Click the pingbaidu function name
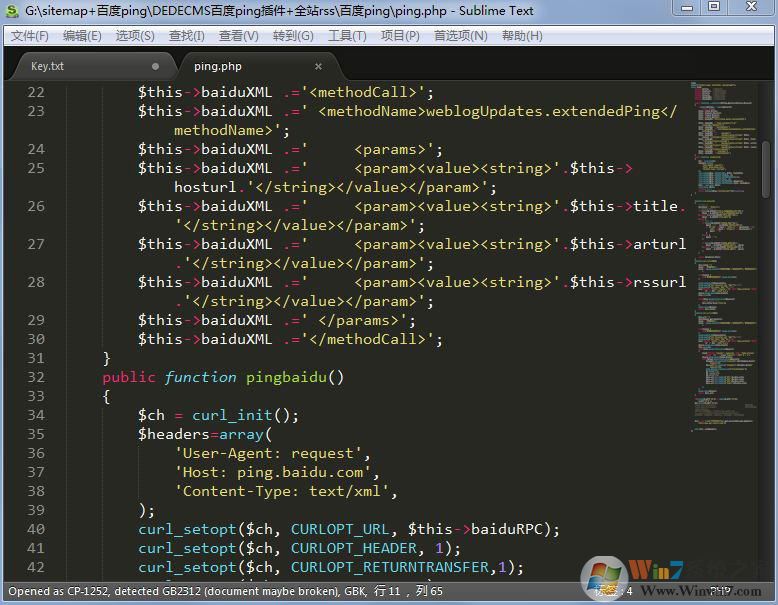 pos(286,377)
